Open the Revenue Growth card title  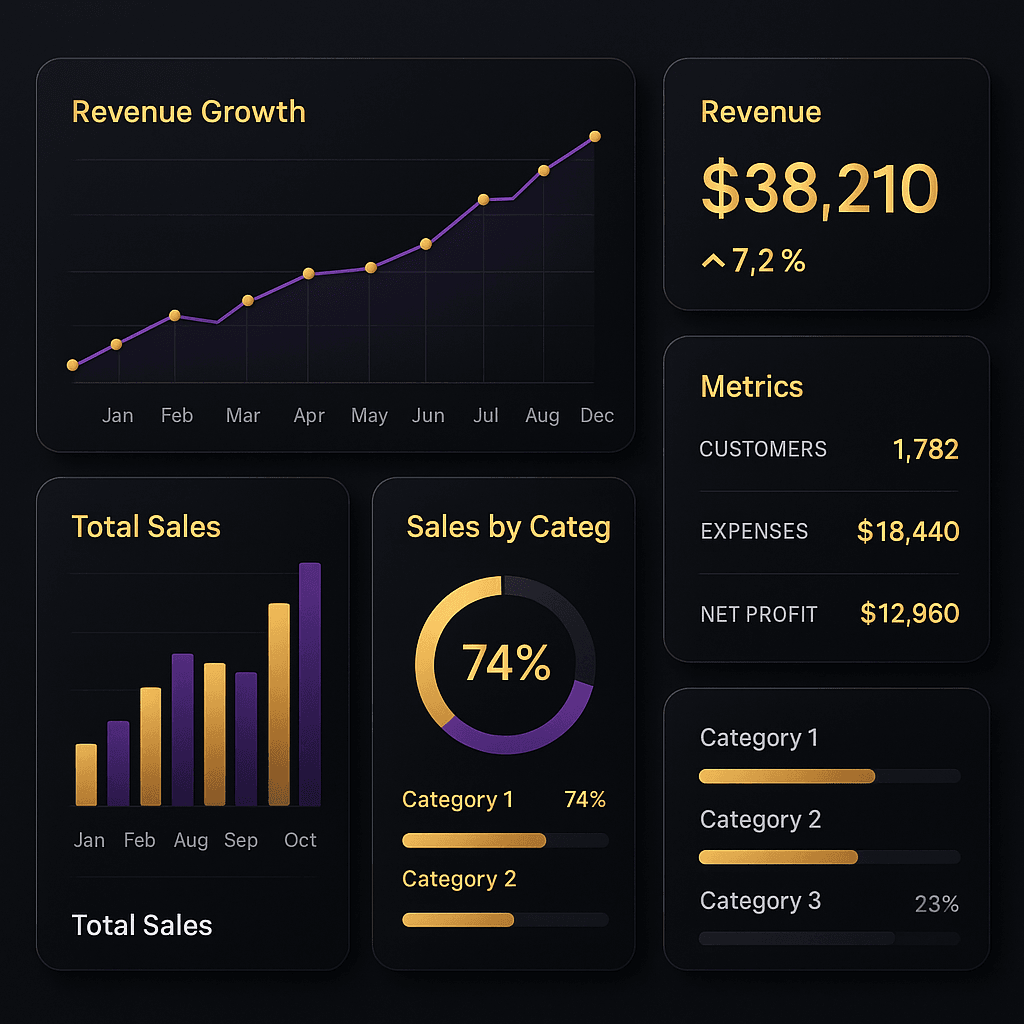tap(188, 112)
